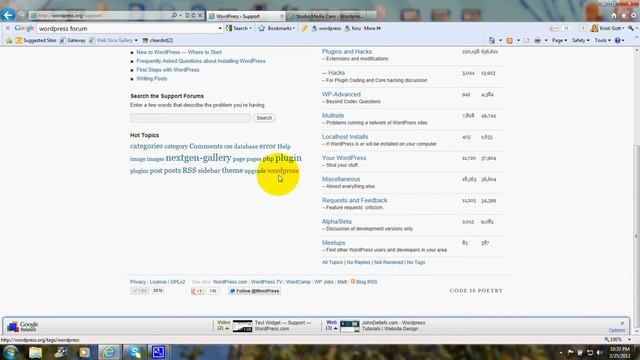The width and height of the screenshot is (640, 360).
Task: Open the Windows Start orb
Action: pyautogui.click(x=11, y=352)
